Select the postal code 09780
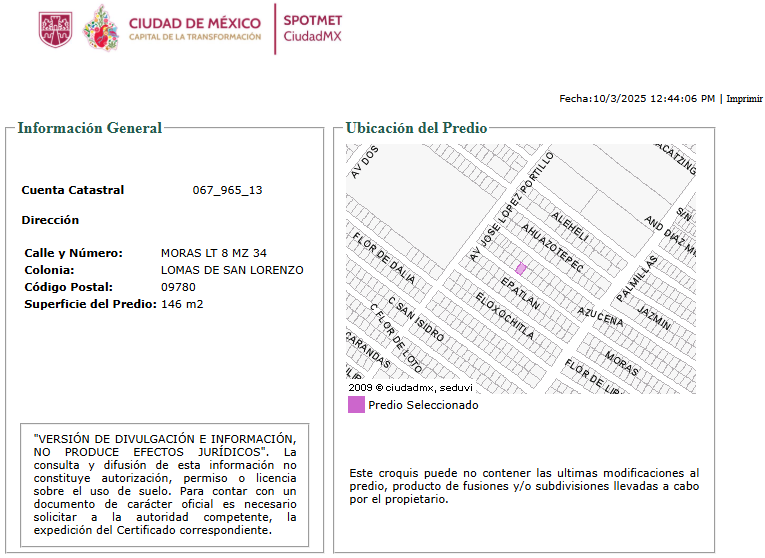Image resolution: width=765 pixels, height=558 pixels. click(178, 287)
